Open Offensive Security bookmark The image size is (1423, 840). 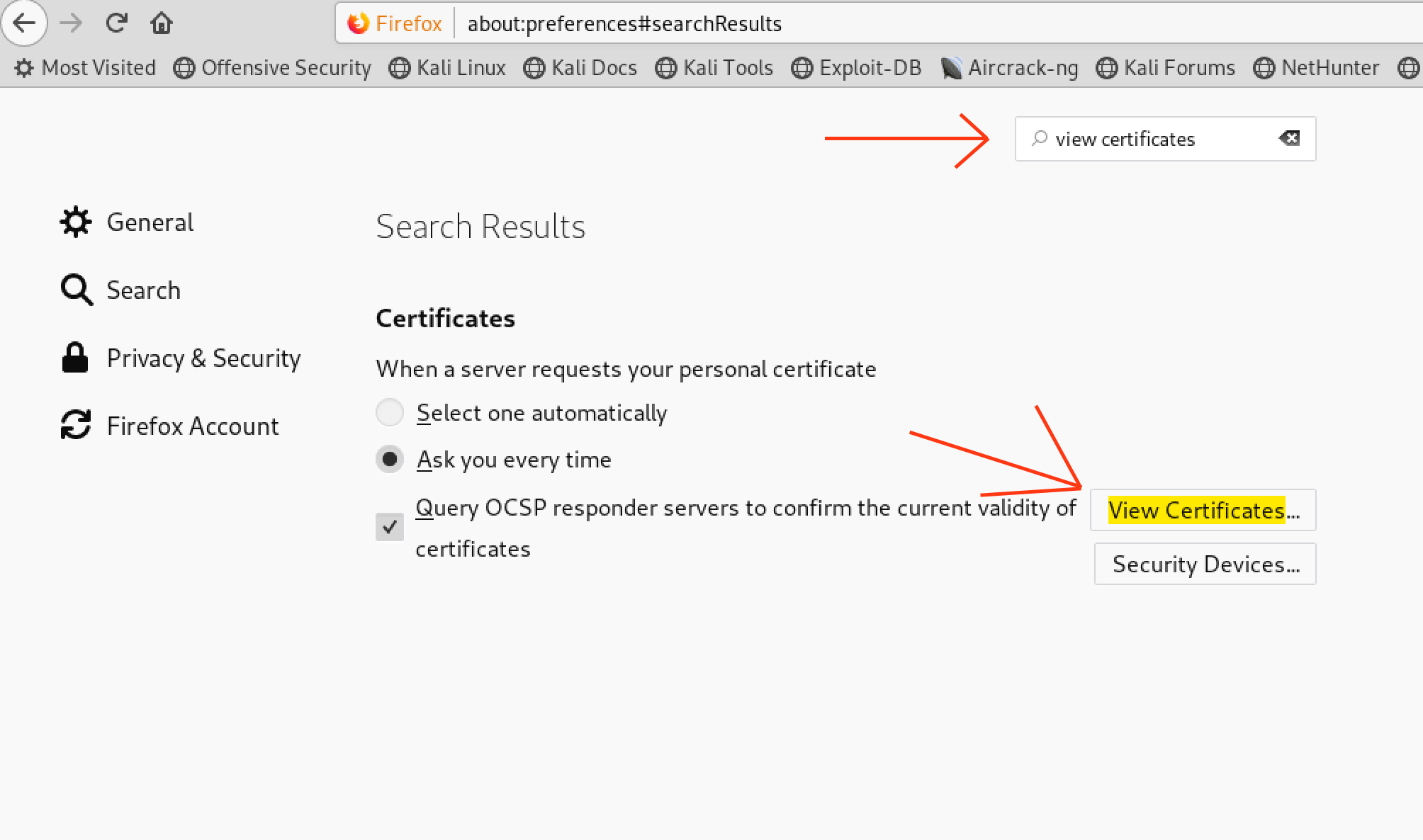point(273,68)
